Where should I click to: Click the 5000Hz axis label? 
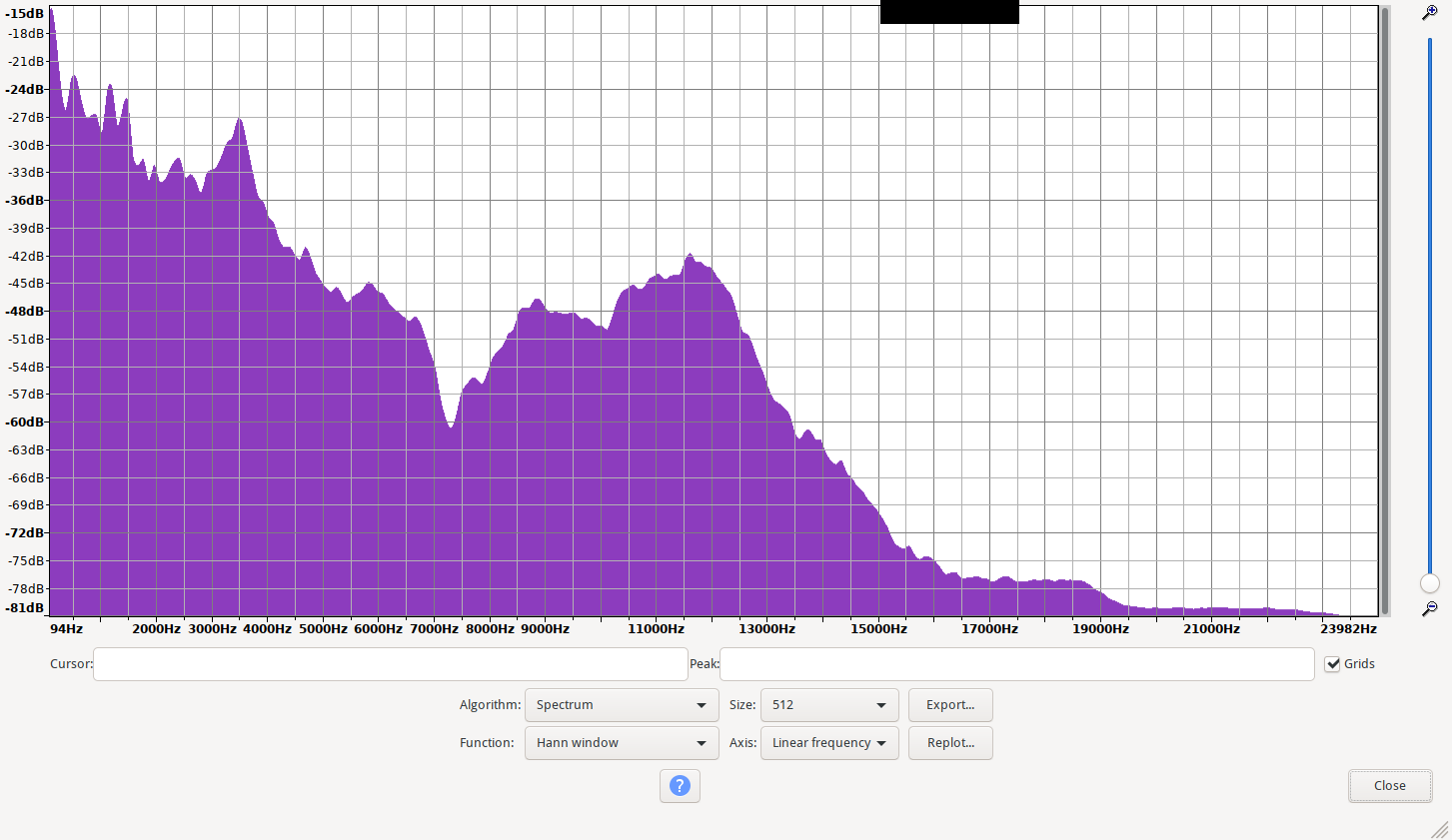pos(323,629)
